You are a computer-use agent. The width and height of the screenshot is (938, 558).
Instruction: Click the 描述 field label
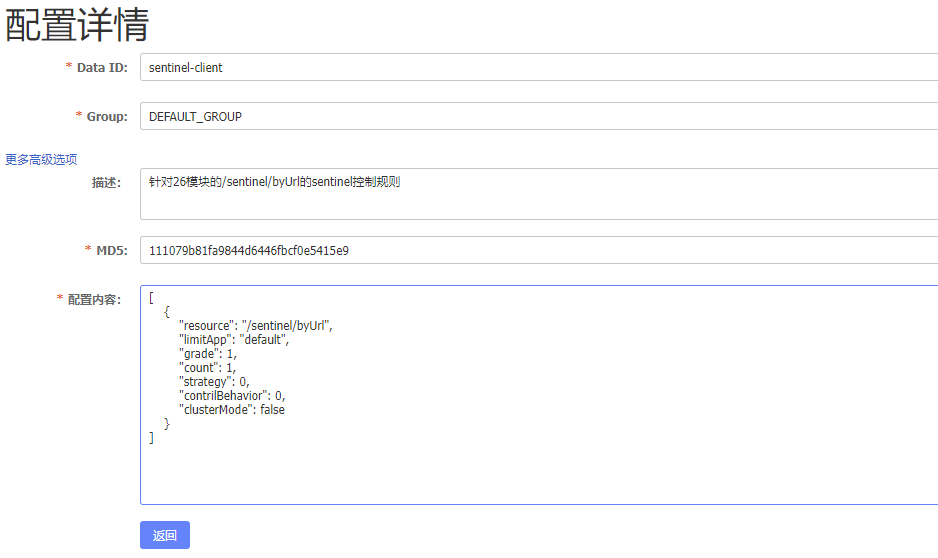click(x=106, y=183)
